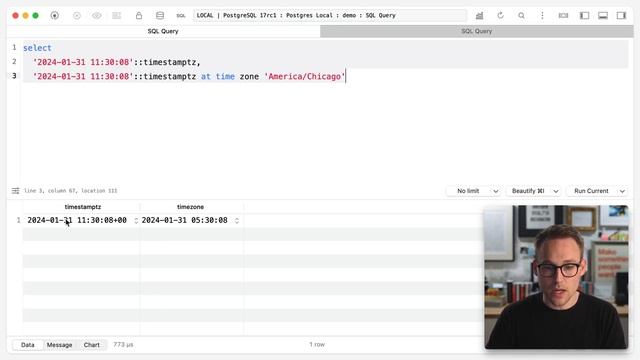Click stepper arrows in timestamptz cell
The height and width of the screenshot is (360, 640).
point(136,221)
